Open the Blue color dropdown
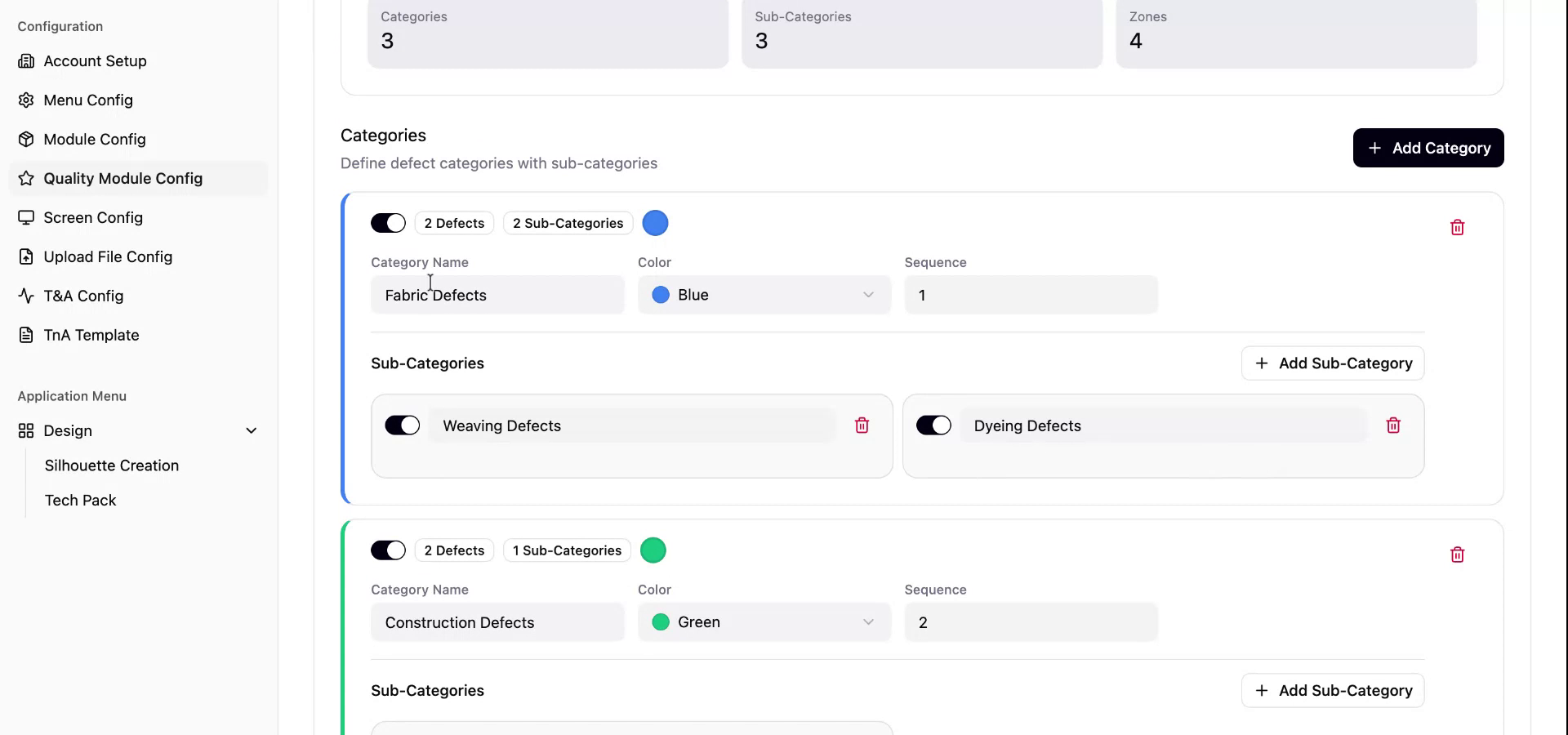The height and width of the screenshot is (735, 1568). tap(764, 295)
